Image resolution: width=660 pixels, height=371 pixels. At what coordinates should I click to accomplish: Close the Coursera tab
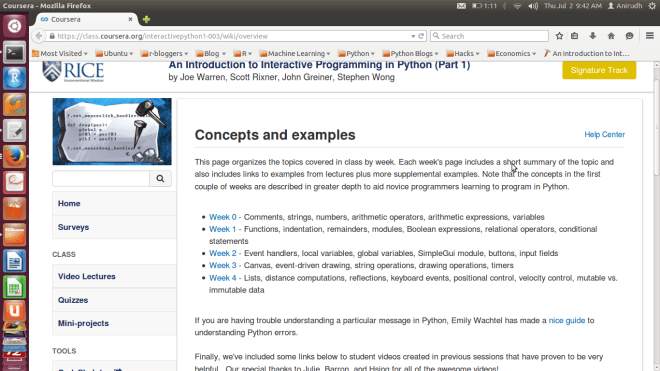tap(130, 19)
